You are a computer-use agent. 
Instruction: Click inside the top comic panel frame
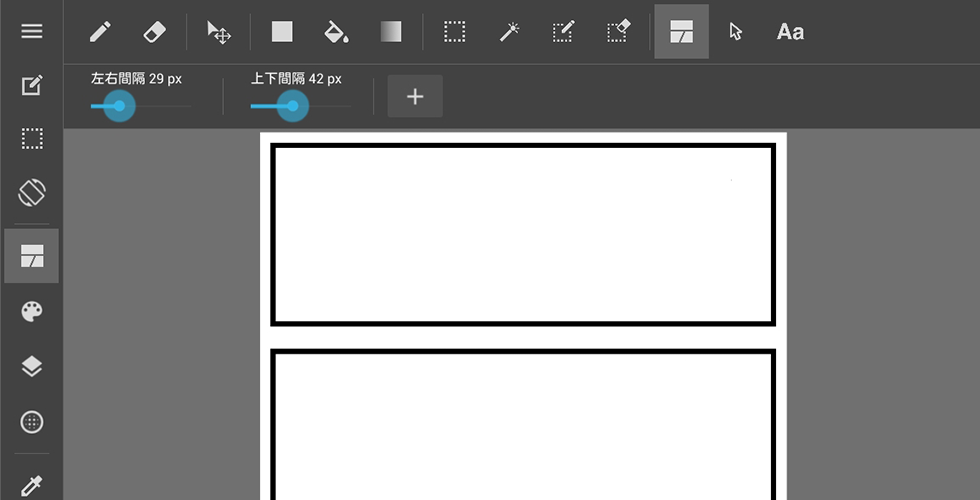[523, 234]
